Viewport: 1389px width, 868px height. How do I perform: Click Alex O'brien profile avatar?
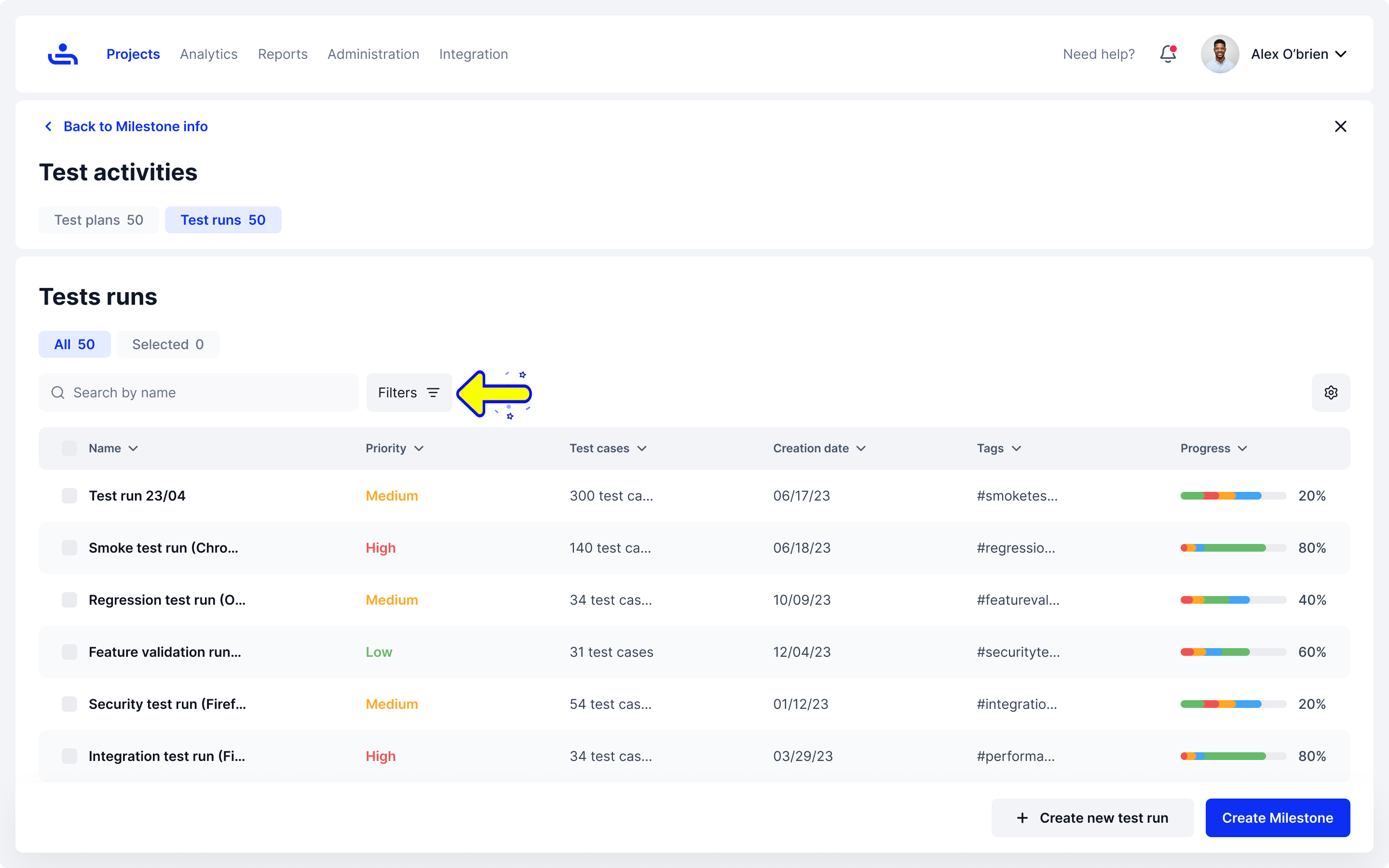pyautogui.click(x=1220, y=54)
